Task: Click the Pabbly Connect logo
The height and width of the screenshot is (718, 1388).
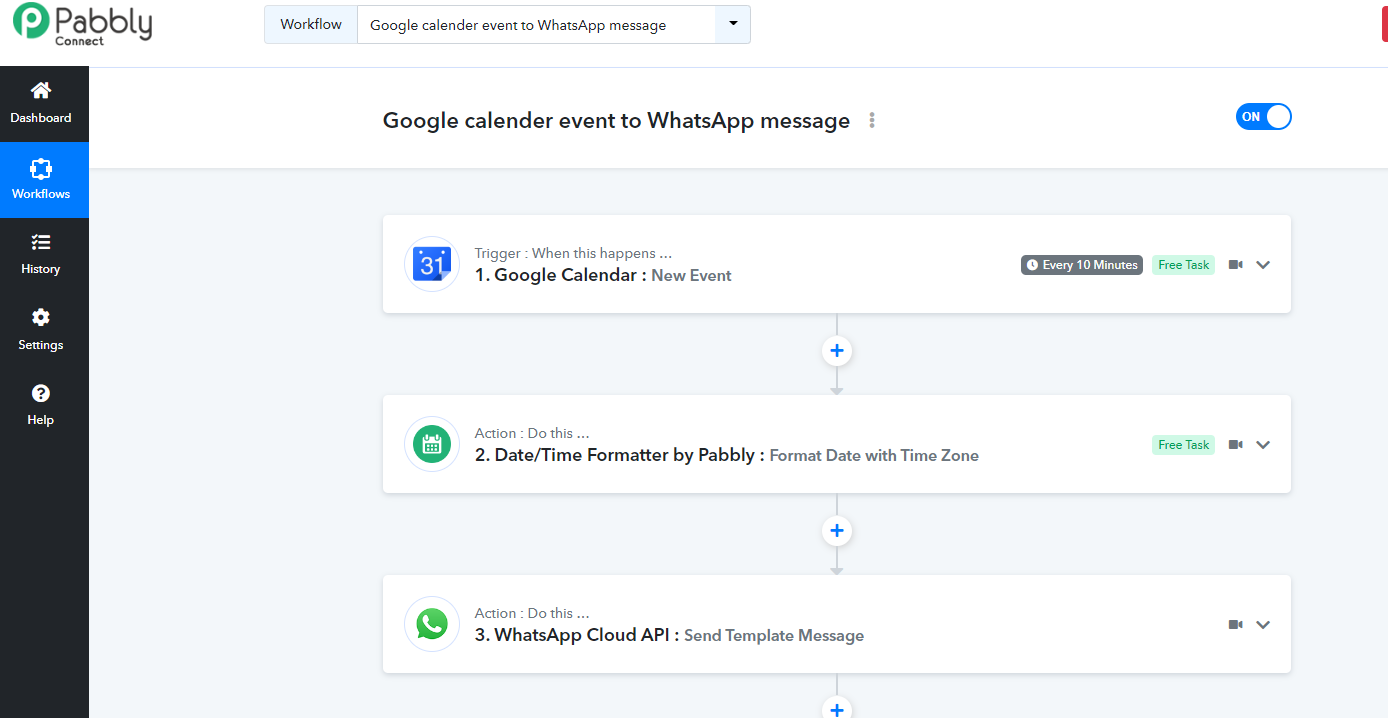Action: pyautogui.click(x=82, y=24)
